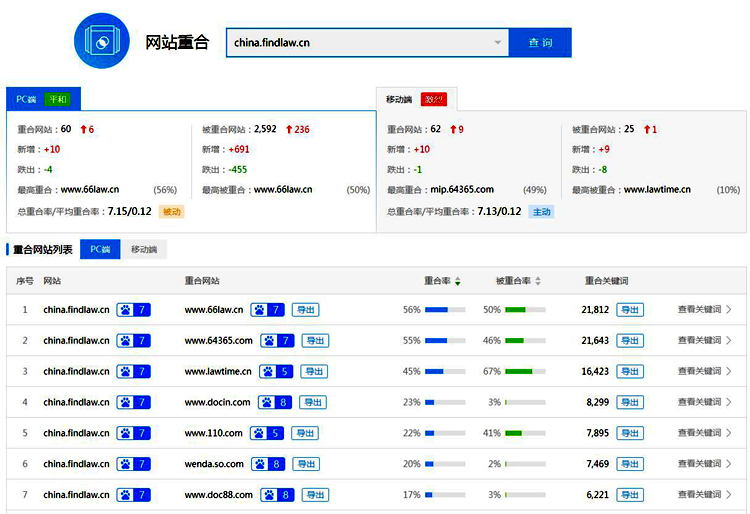Click Baidu weight badge beside www.66law.cn
Viewport: 750px width, 514px height.
pyautogui.click(x=267, y=310)
